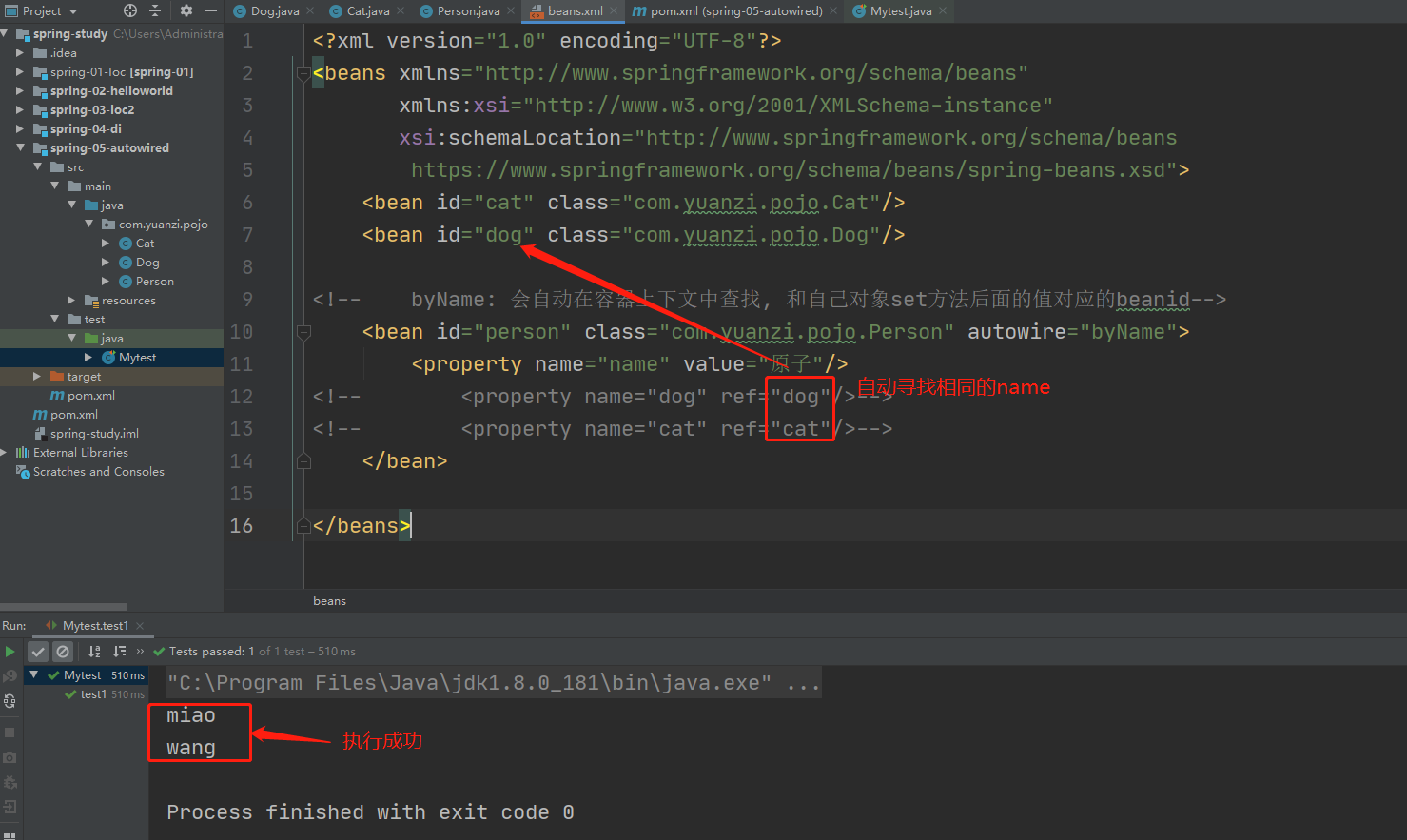Close Dog.java tab
The height and width of the screenshot is (840, 1407).
pyautogui.click(x=310, y=11)
